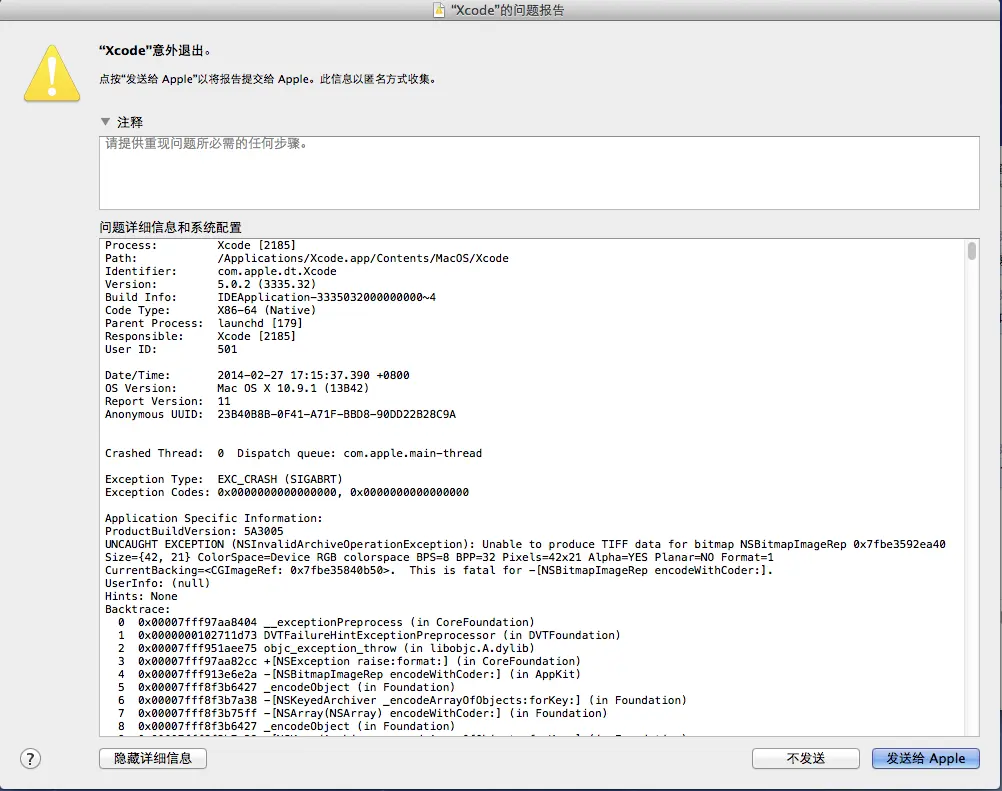Click the "Xcode"意外退出 heading text

(155, 50)
